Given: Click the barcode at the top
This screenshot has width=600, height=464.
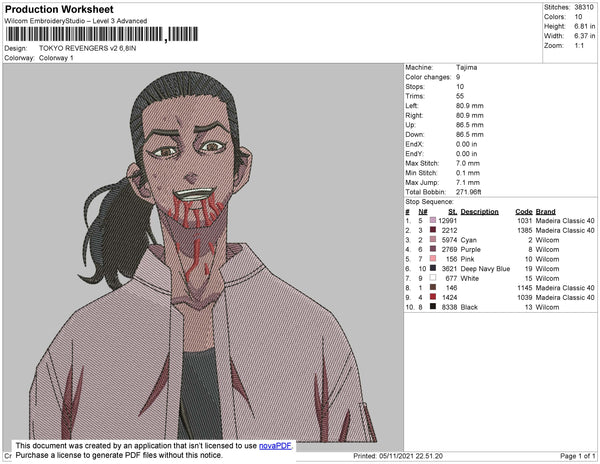Looking at the screenshot, I should (x=102, y=34).
